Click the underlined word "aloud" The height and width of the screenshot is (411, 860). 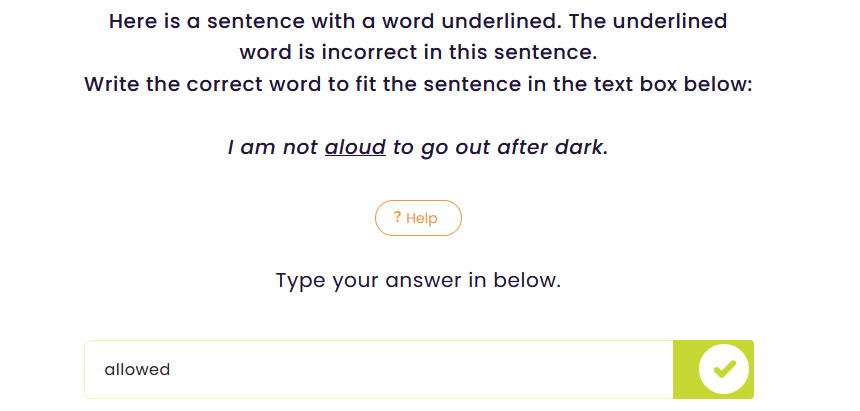[x=355, y=148]
